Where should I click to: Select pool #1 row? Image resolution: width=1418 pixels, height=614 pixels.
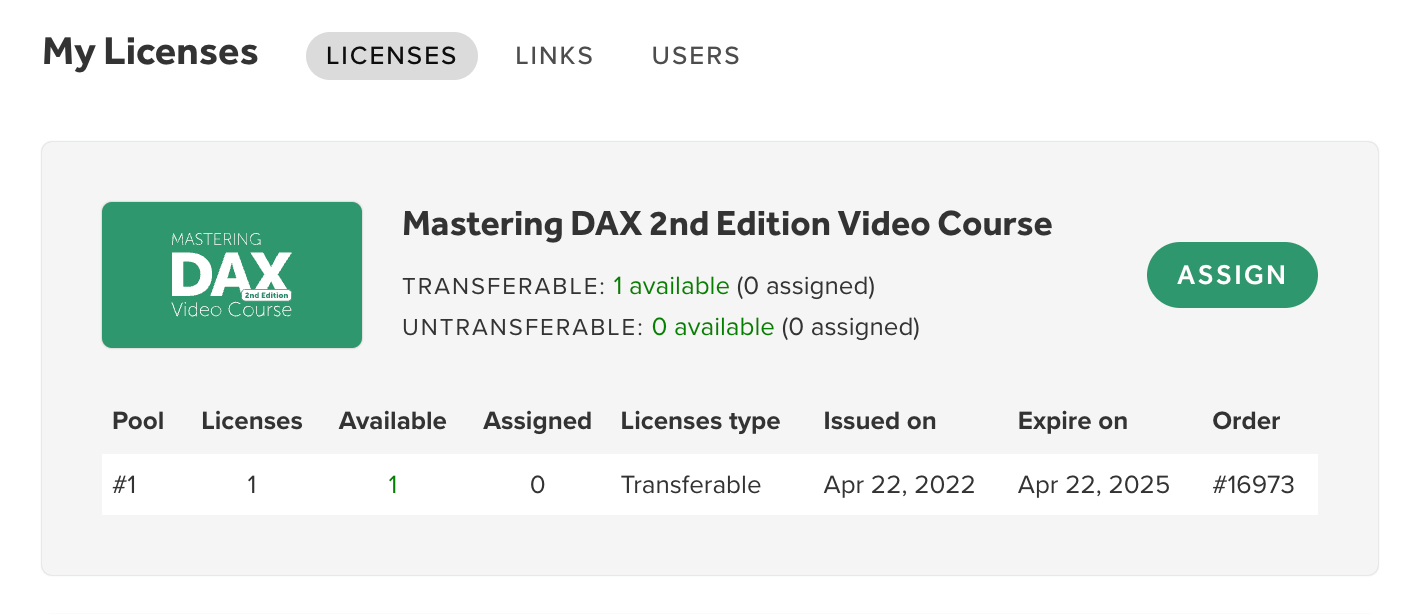click(x=710, y=485)
